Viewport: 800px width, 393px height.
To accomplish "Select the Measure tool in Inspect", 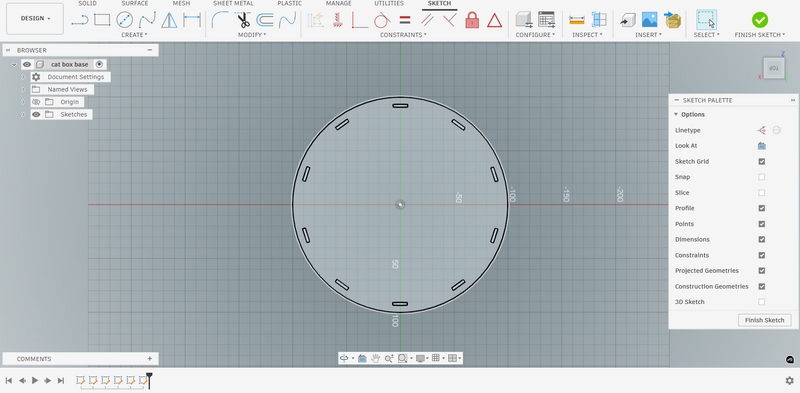I will (577, 20).
